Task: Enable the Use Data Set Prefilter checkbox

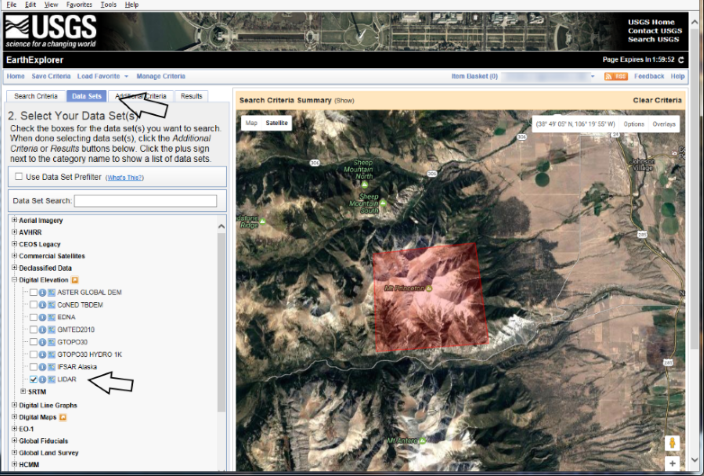Action: (x=18, y=177)
